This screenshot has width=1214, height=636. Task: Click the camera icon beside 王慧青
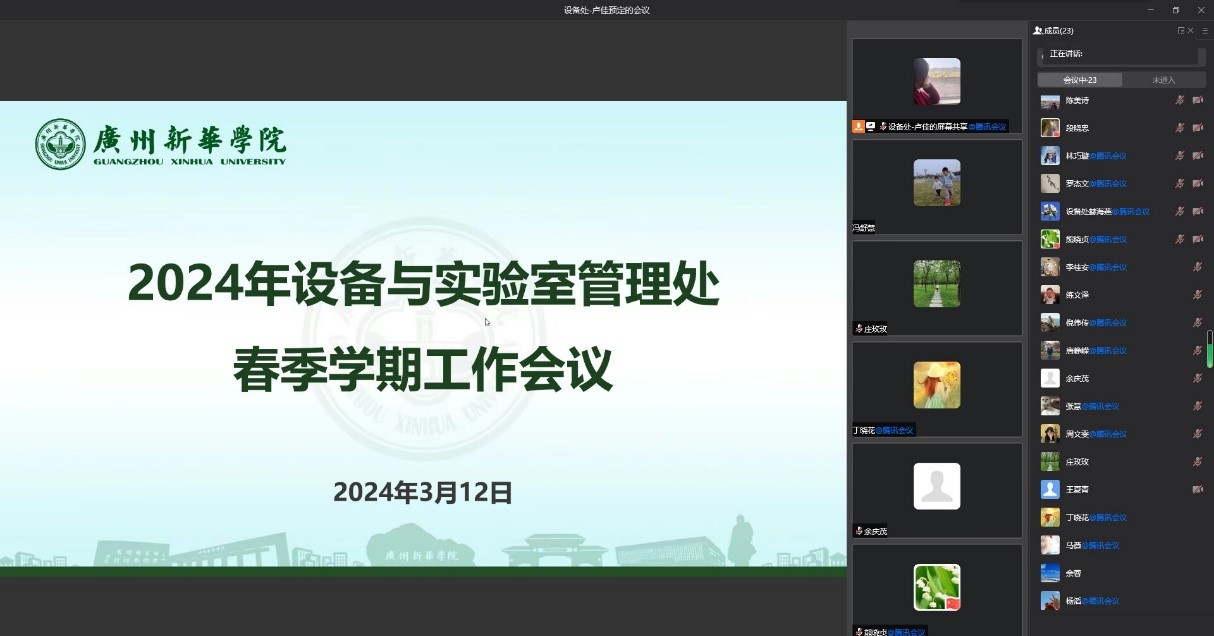point(1198,490)
